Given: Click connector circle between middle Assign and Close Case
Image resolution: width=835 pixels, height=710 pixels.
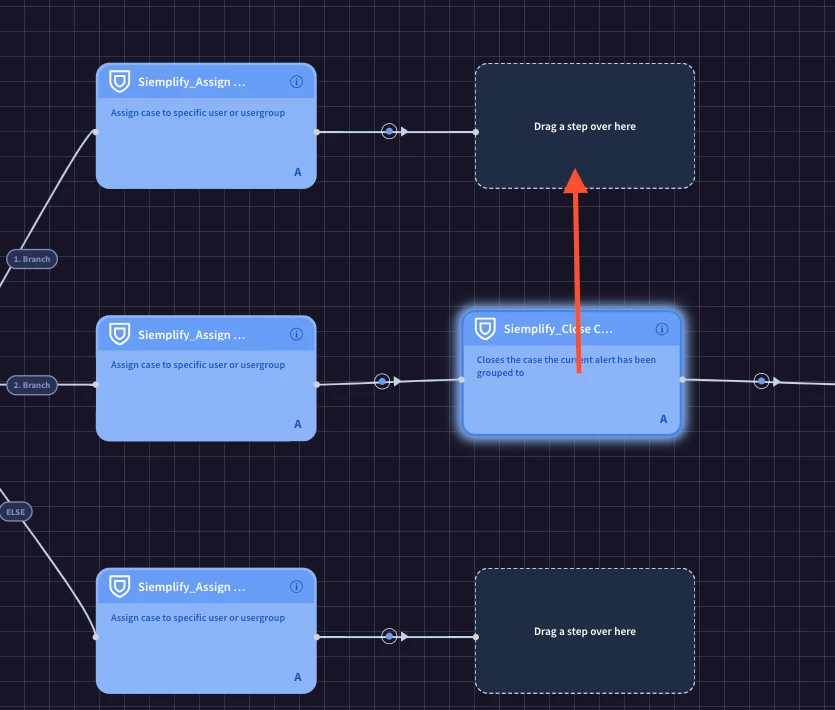Looking at the screenshot, I should 382,381.
